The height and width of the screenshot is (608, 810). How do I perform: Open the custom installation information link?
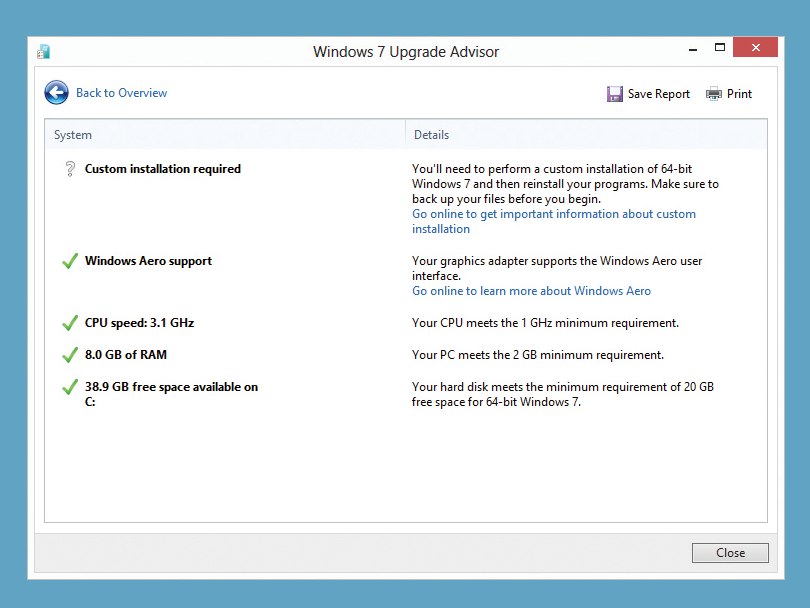tap(554, 221)
